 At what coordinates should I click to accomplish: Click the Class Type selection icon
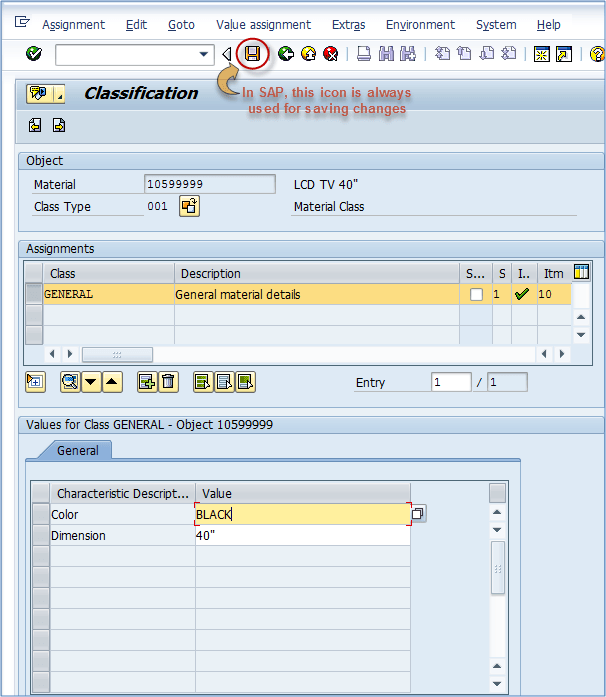point(189,206)
